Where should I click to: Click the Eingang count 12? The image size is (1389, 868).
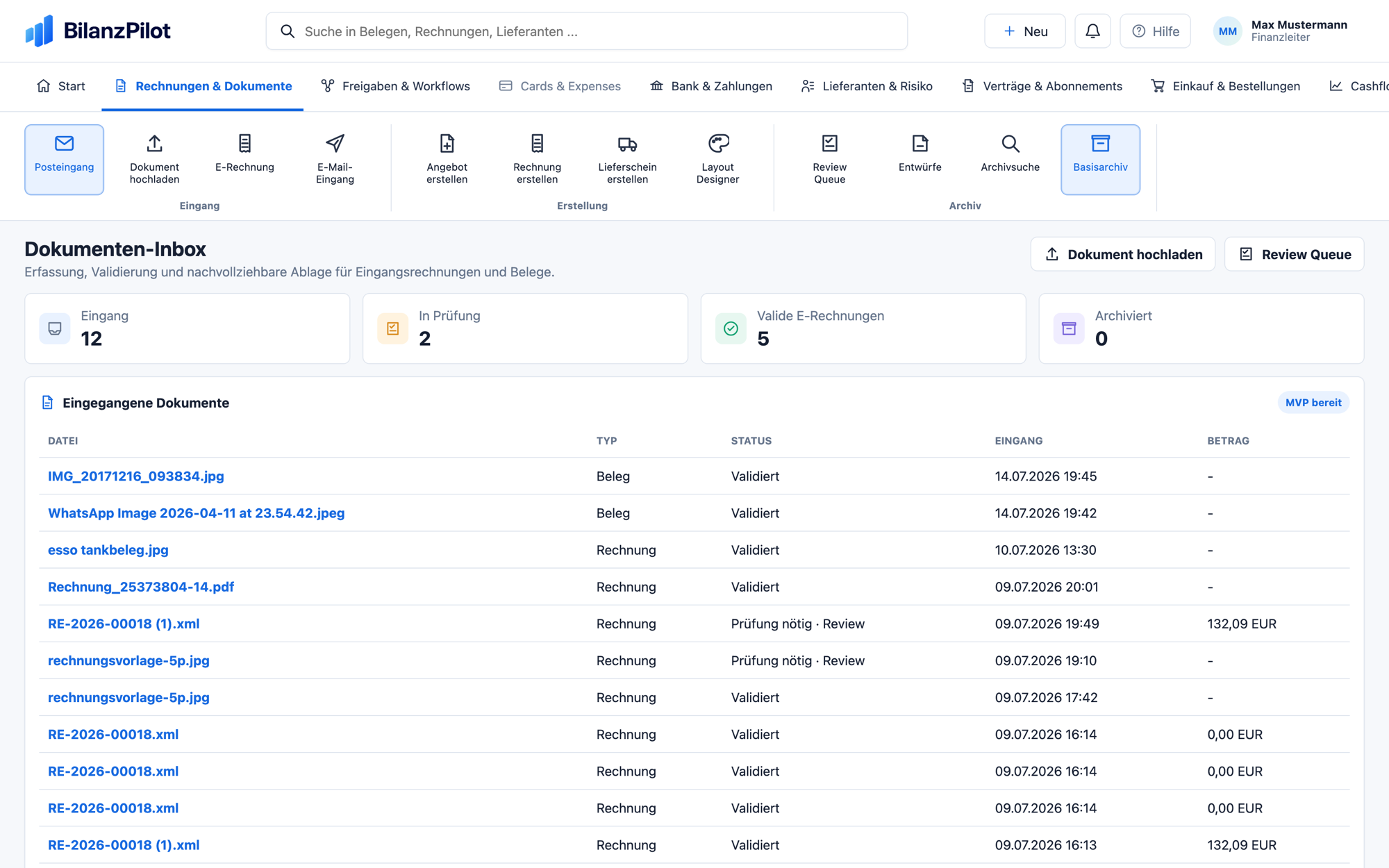[x=91, y=338]
